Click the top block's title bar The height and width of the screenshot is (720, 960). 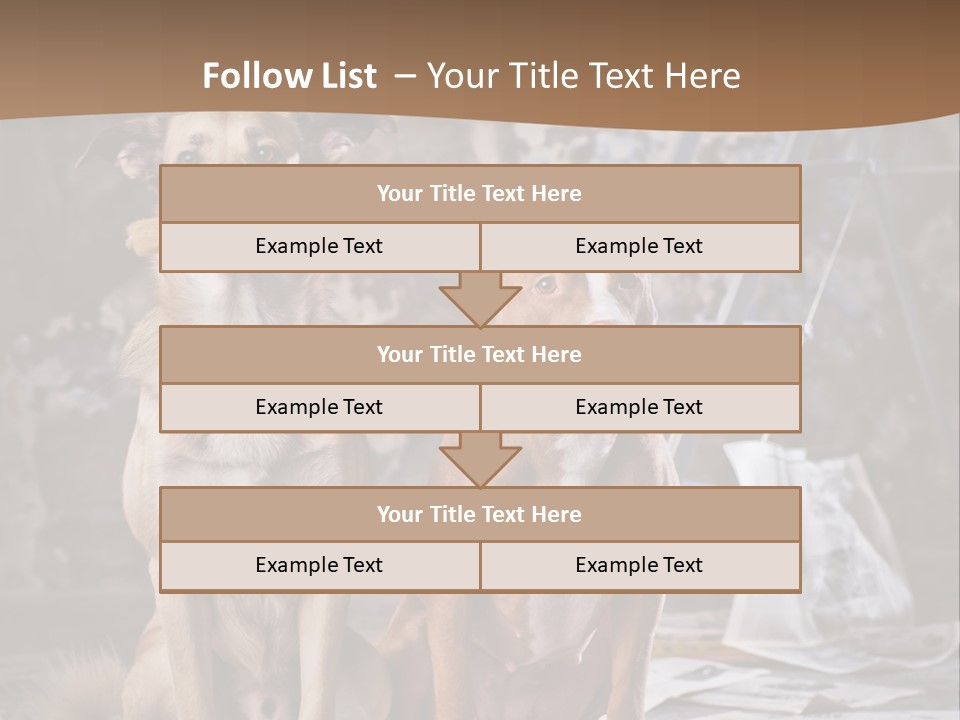coord(480,193)
